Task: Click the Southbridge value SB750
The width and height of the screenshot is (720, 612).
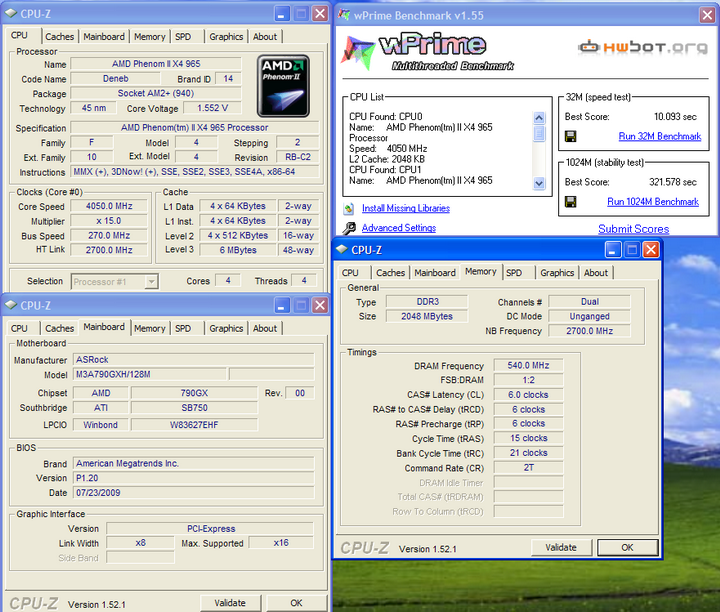Action: (194, 408)
